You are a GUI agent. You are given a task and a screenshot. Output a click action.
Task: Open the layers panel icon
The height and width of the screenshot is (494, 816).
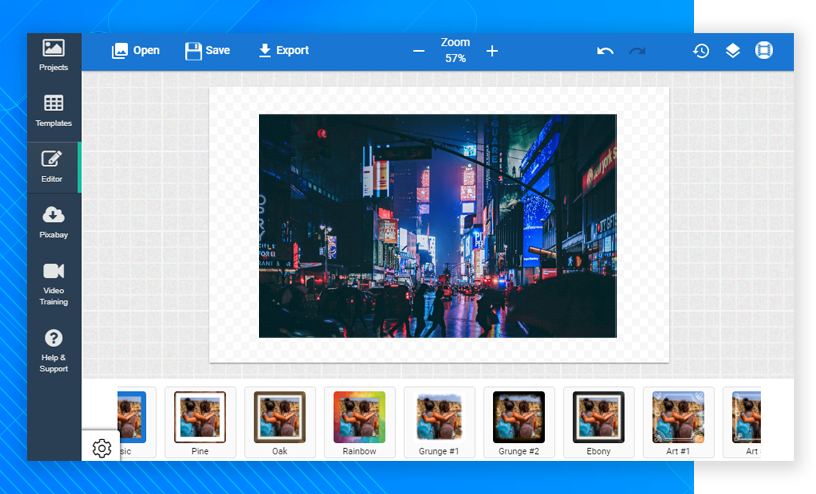[x=733, y=50]
